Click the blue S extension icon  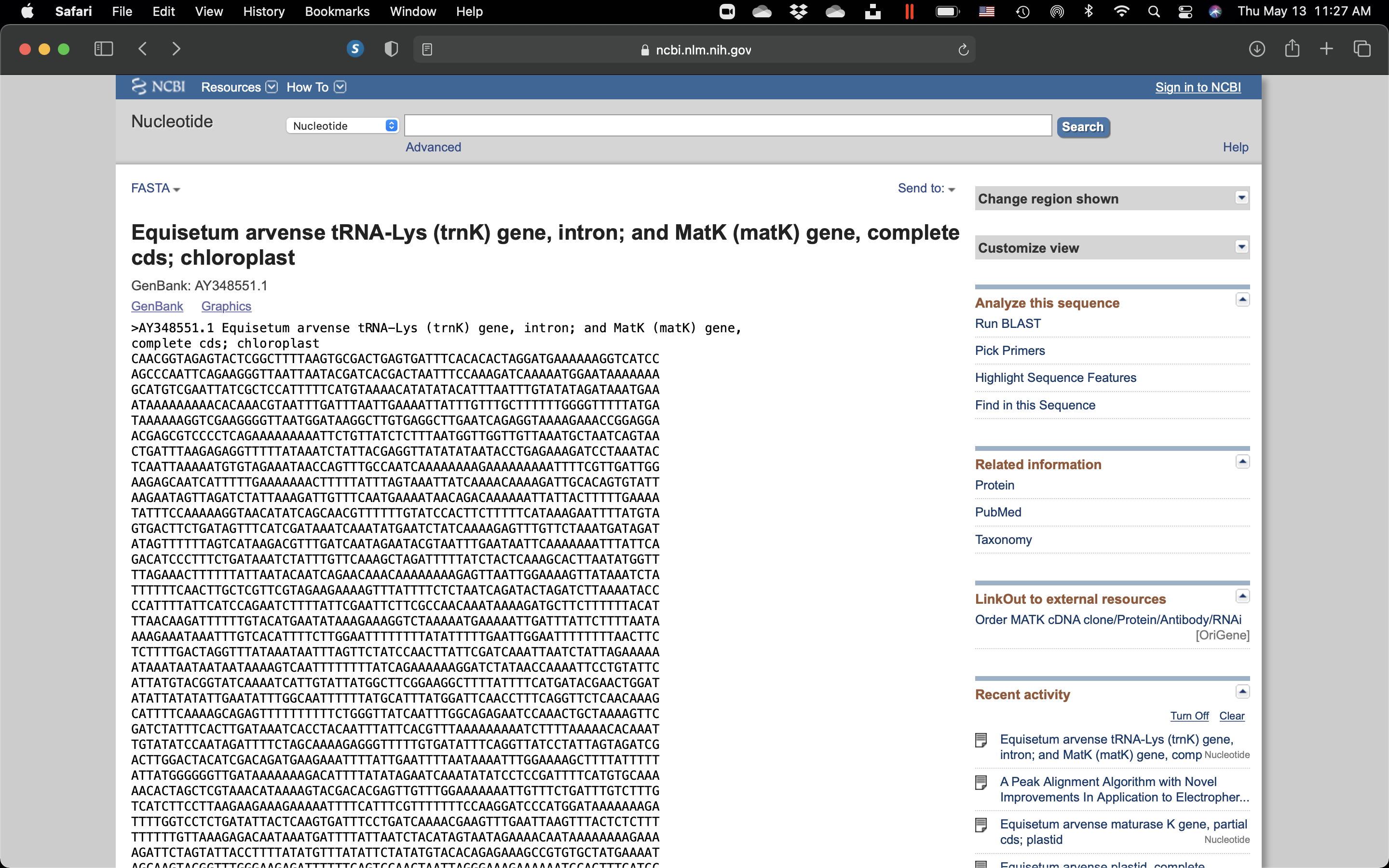point(355,49)
